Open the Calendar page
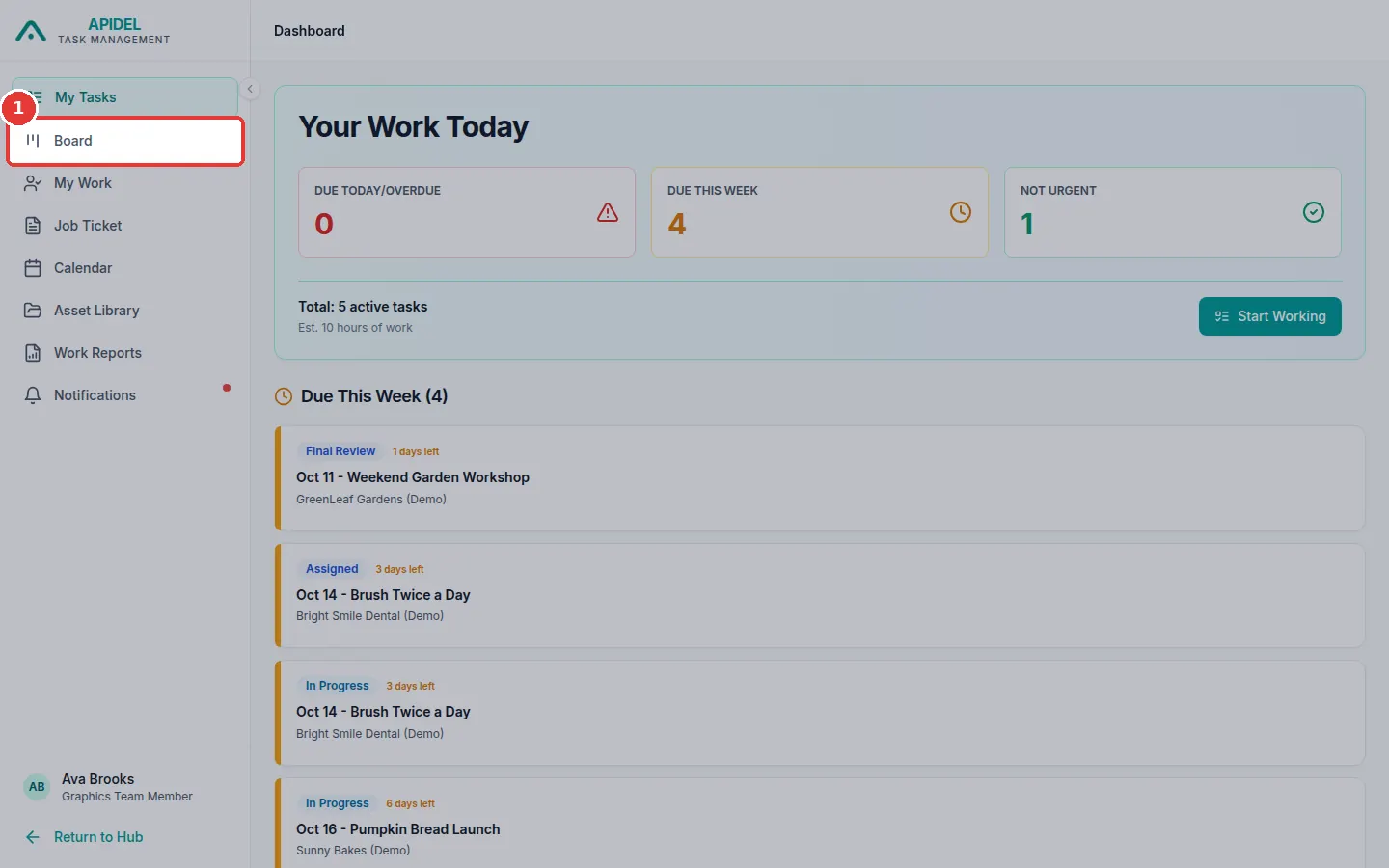1389x868 pixels. [x=125, y=268]
